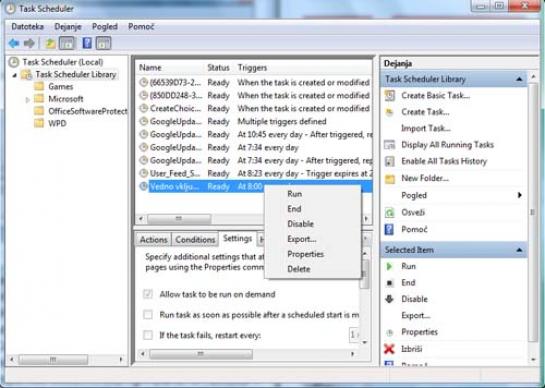Viewport: 545px width, 388px height.
Task: Click the Properties icon in Selected Item
Action: [x=390, y=332]
